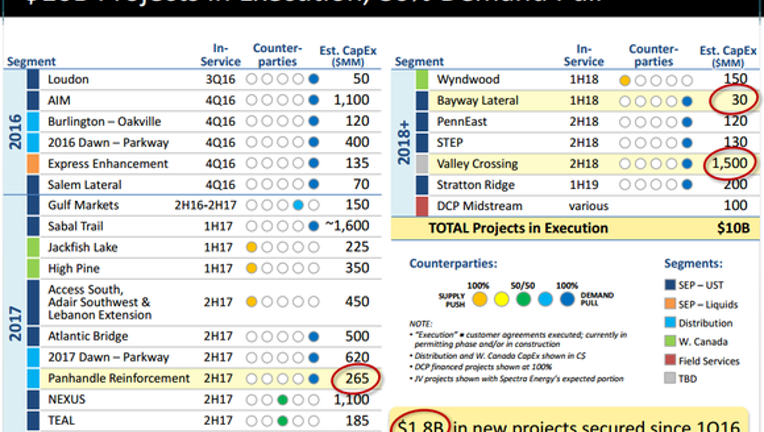The height and width of the screenshot is (432, 764).
Task: Click the 'Loudon' project name
Action: [68, 79]
